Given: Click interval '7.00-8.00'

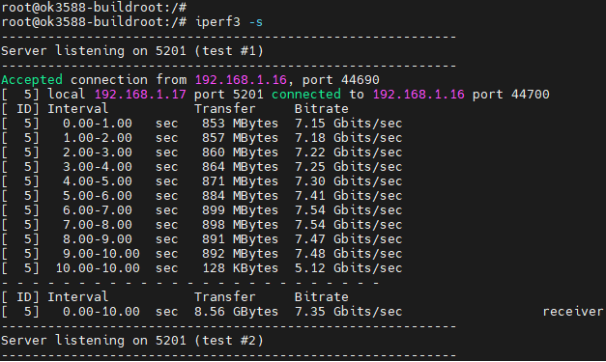Looking at the screenshot, I should 97,224.
